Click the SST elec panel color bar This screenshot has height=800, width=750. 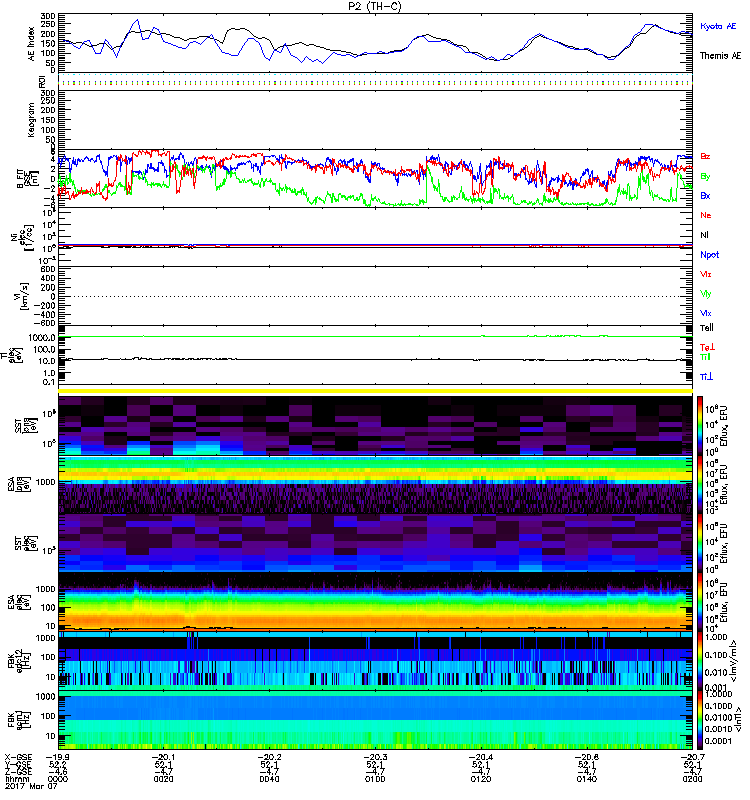[x=700, y=543]
